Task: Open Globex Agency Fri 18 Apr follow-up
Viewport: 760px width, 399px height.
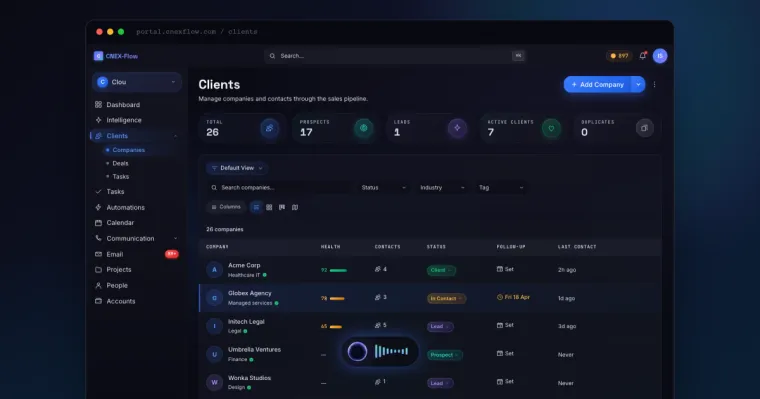Action: [x=513, y=297]
